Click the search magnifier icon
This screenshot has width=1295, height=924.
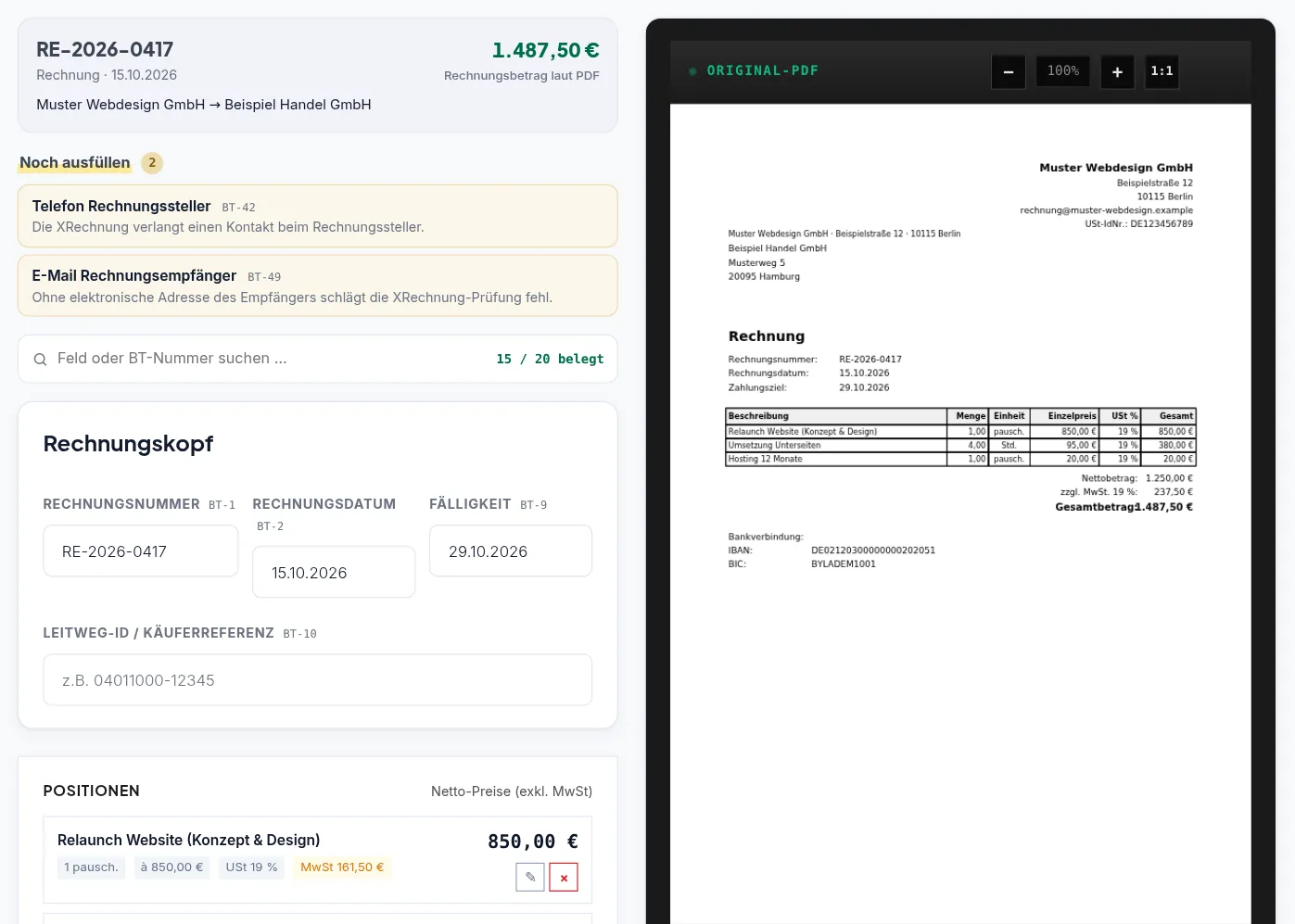click(x=40, y=360)
